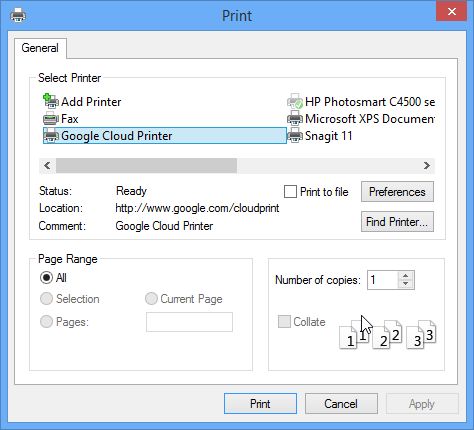
Task: Select the HP Photosmart C4500 printer icon
Action: (x=295, y=101)
